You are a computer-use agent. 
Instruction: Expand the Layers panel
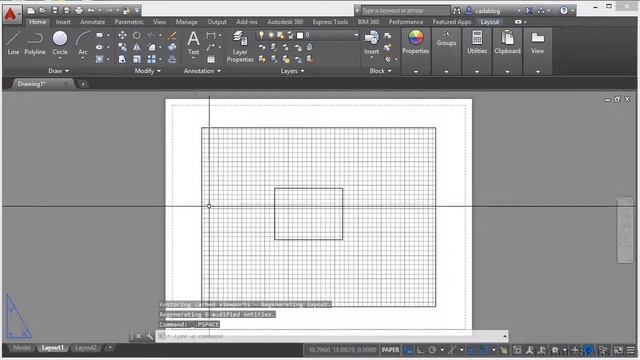(292, 71)
